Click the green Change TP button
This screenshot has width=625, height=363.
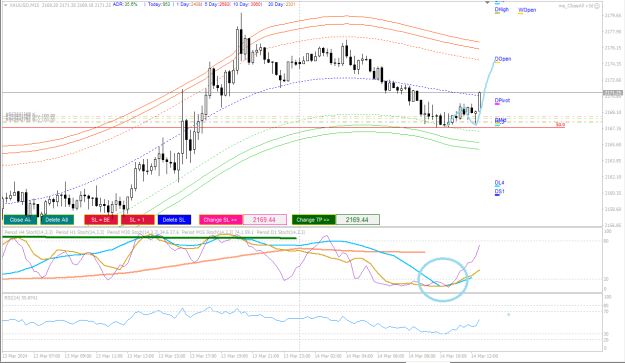314,220
